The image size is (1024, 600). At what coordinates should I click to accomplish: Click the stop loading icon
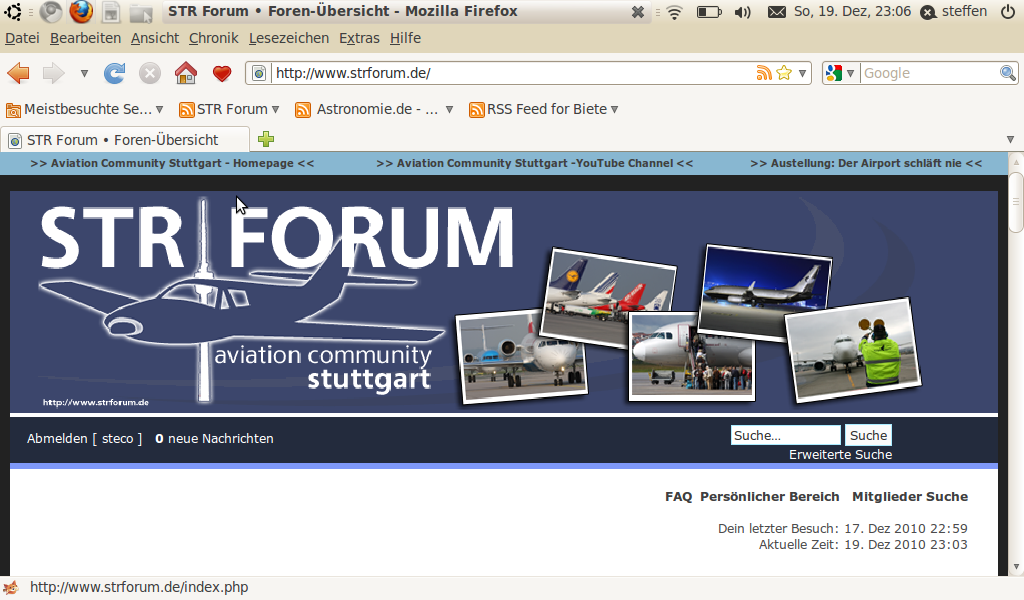click(x=149, y=73)
